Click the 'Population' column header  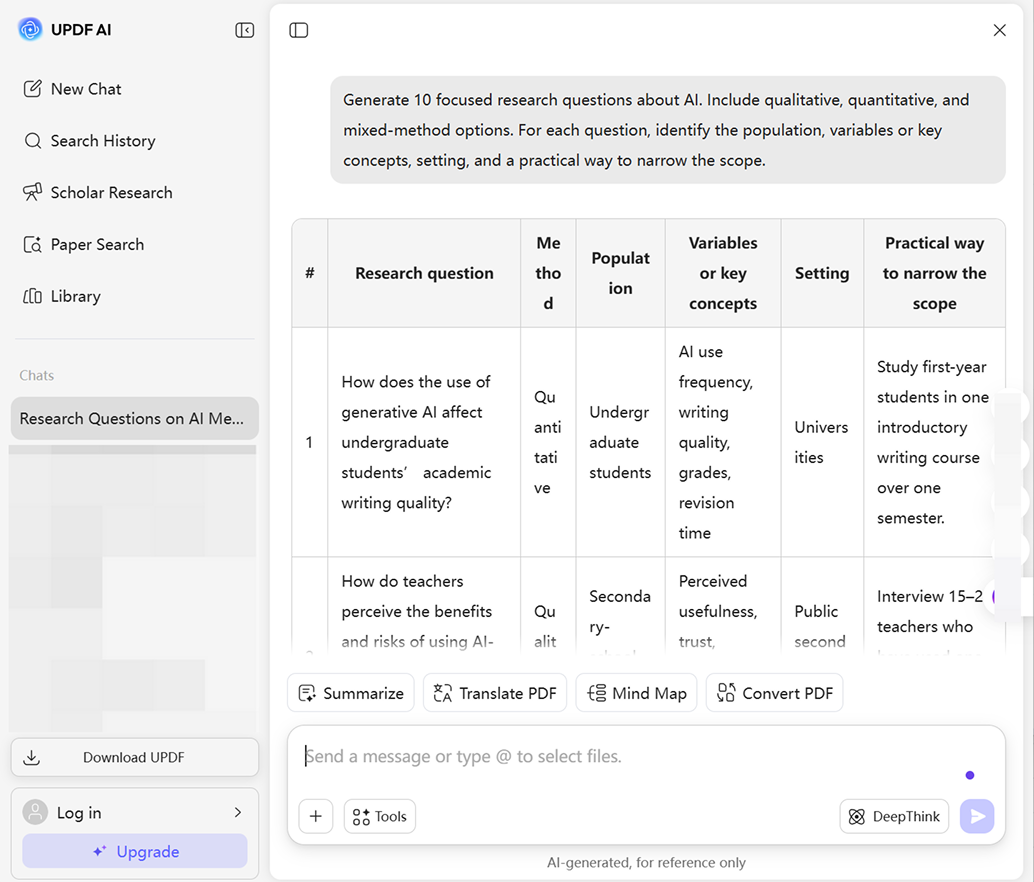coord(621,273)
